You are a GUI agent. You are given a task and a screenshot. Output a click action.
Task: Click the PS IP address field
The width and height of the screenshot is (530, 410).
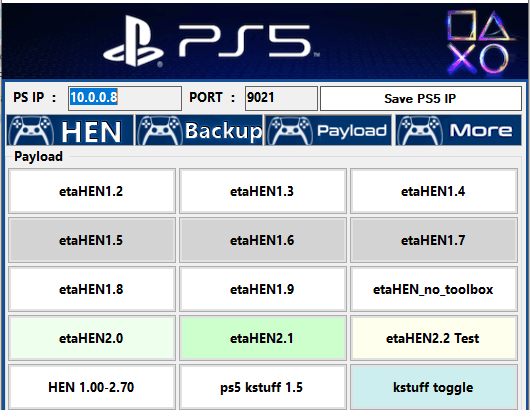pos(125,98)
